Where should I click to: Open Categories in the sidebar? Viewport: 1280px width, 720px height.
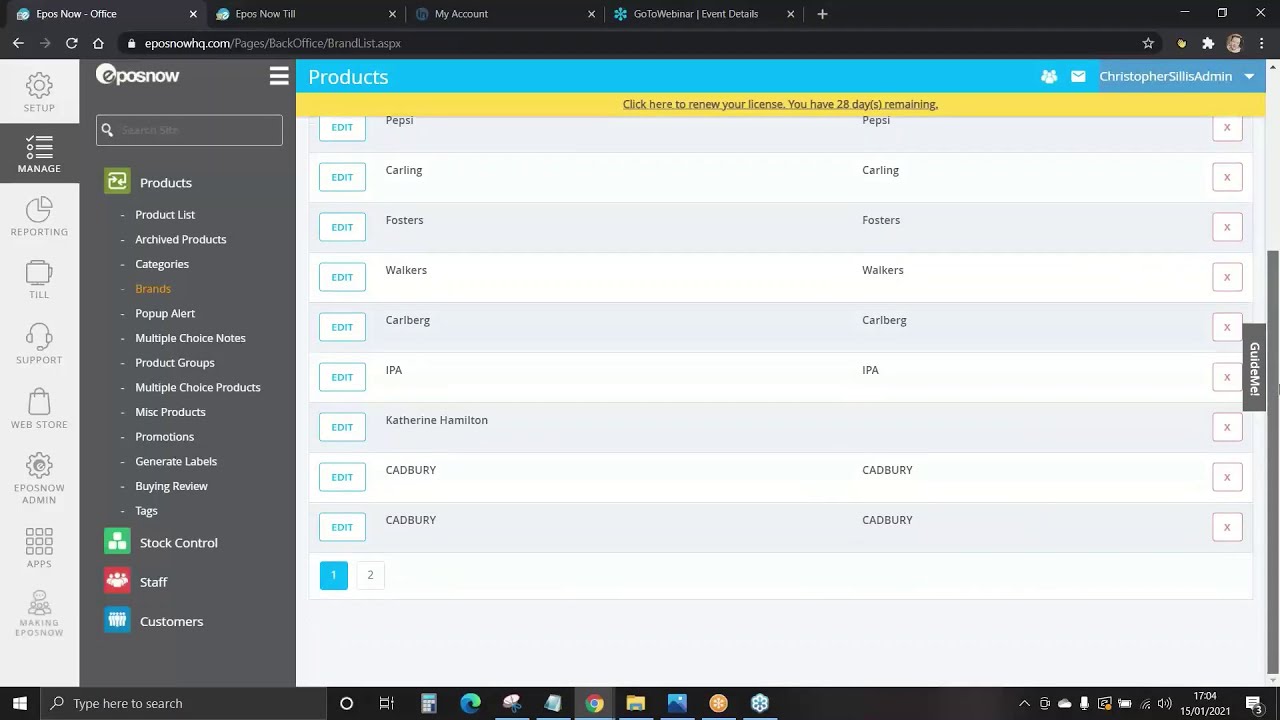162,264
